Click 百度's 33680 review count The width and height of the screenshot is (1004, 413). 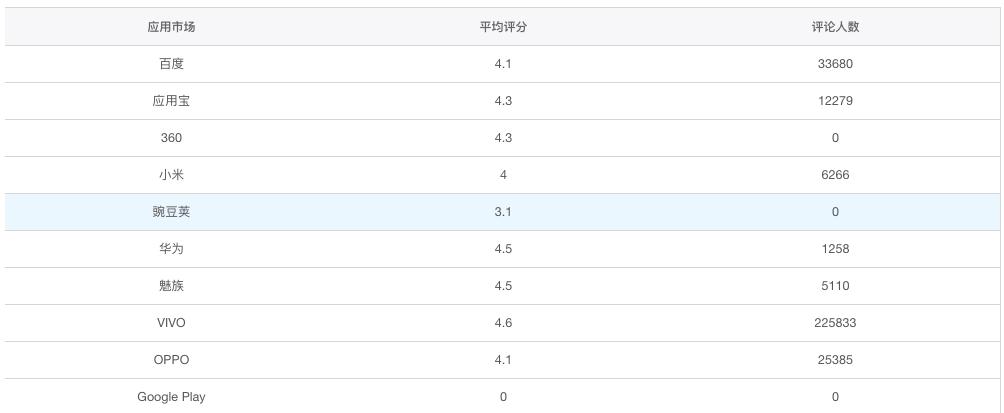835,64
